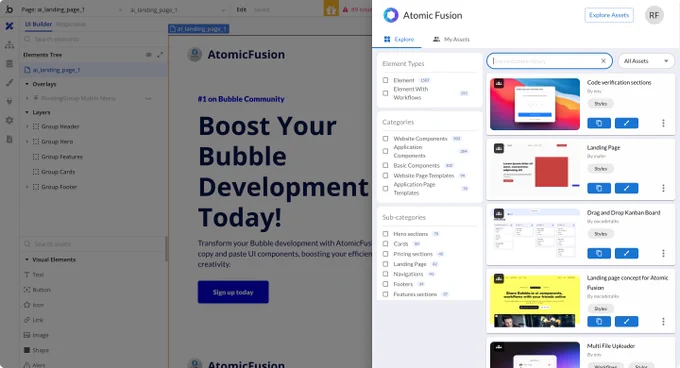This screenshot has width=680, height=368.
Task: Open the Plugins plug icon in sidebar
Action: 9,101
